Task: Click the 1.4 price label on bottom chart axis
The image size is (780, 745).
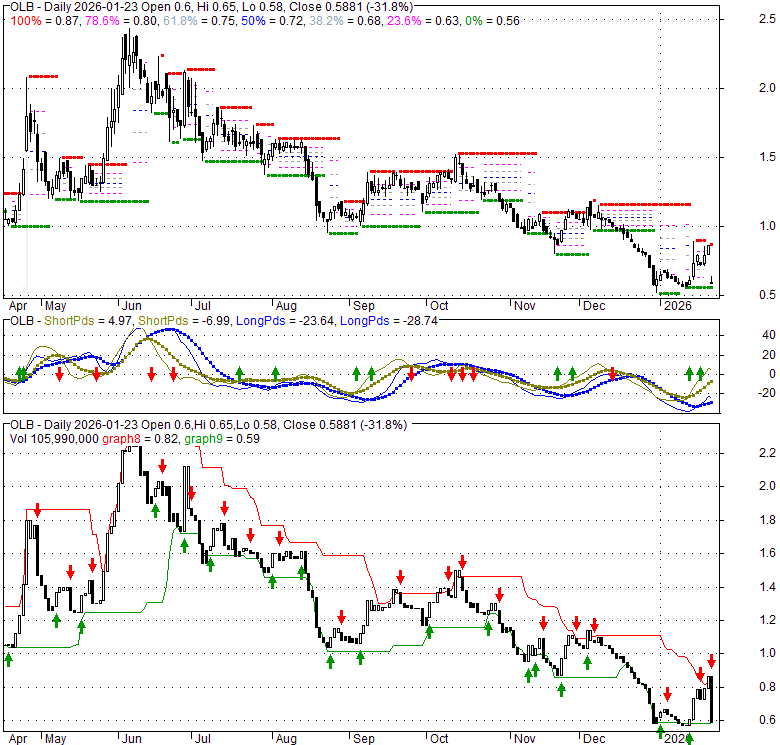Action: click(x=767, y=587)
